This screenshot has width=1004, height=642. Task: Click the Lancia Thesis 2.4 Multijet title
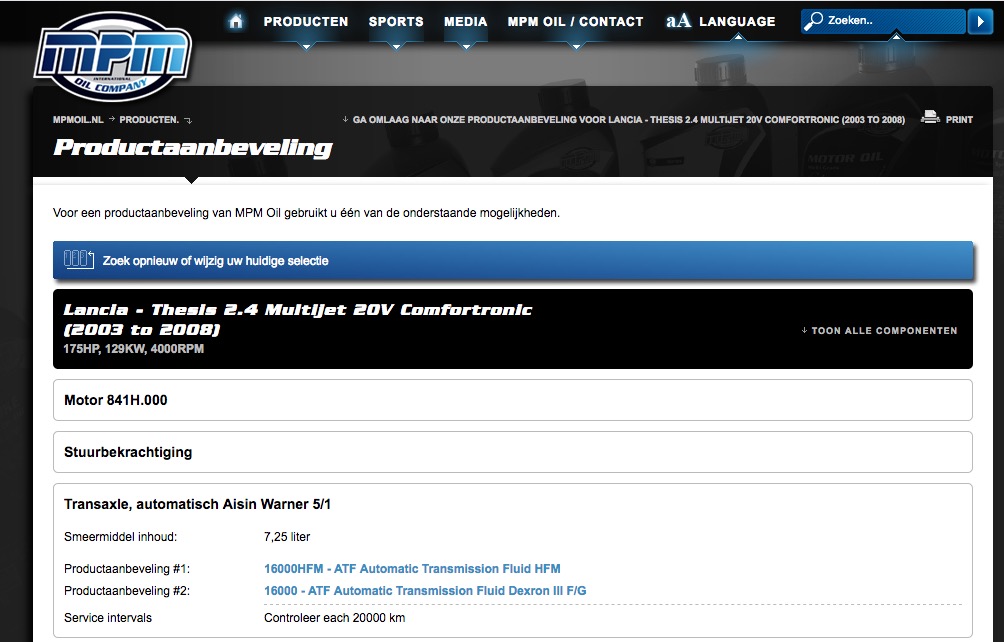pyautogui.click(x=298, y=319)
